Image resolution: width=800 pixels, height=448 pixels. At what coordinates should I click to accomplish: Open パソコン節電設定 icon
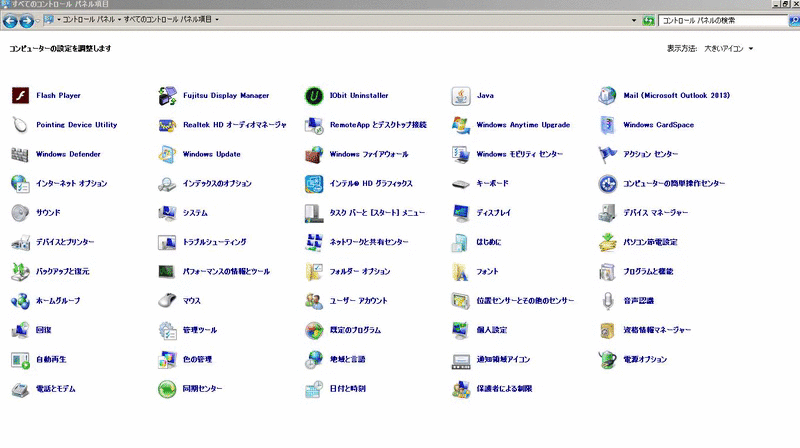pyautogui.click(x=607, y=242)
